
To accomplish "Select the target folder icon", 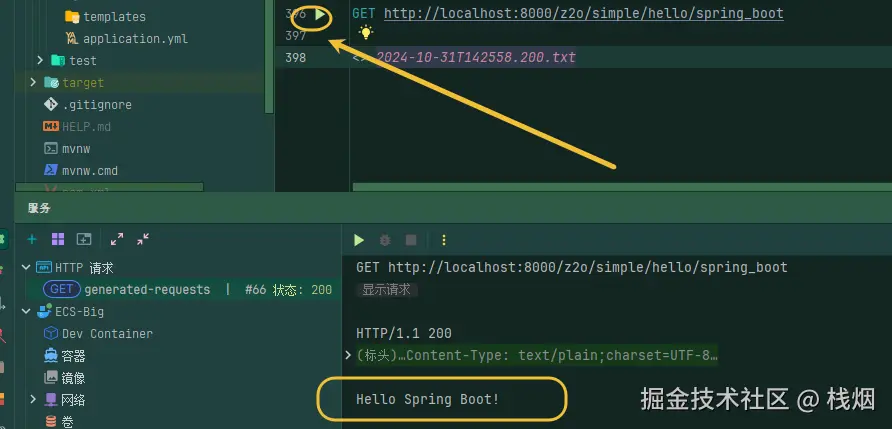I will tap(51, 82).
